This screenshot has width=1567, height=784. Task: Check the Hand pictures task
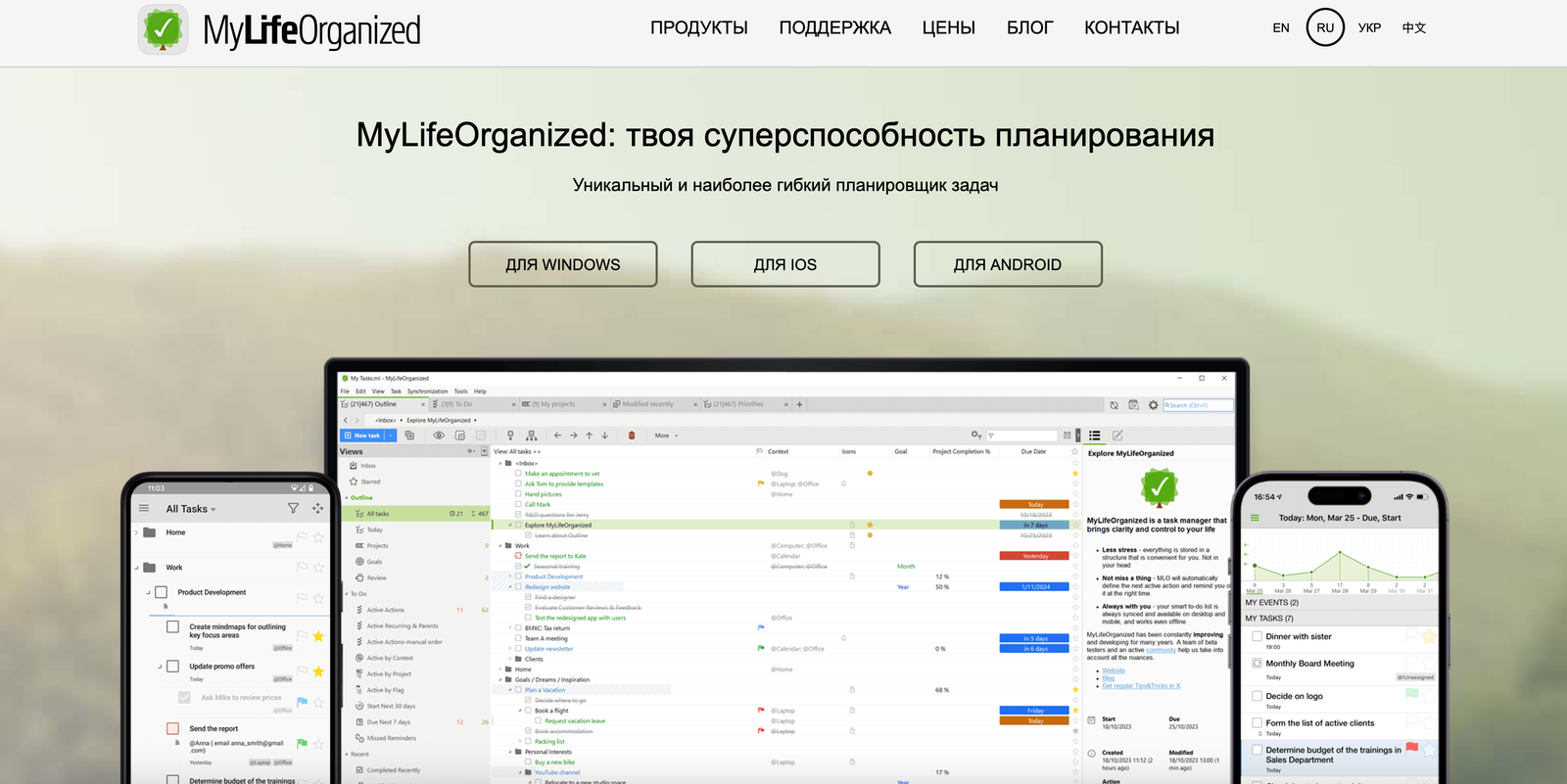518,494
